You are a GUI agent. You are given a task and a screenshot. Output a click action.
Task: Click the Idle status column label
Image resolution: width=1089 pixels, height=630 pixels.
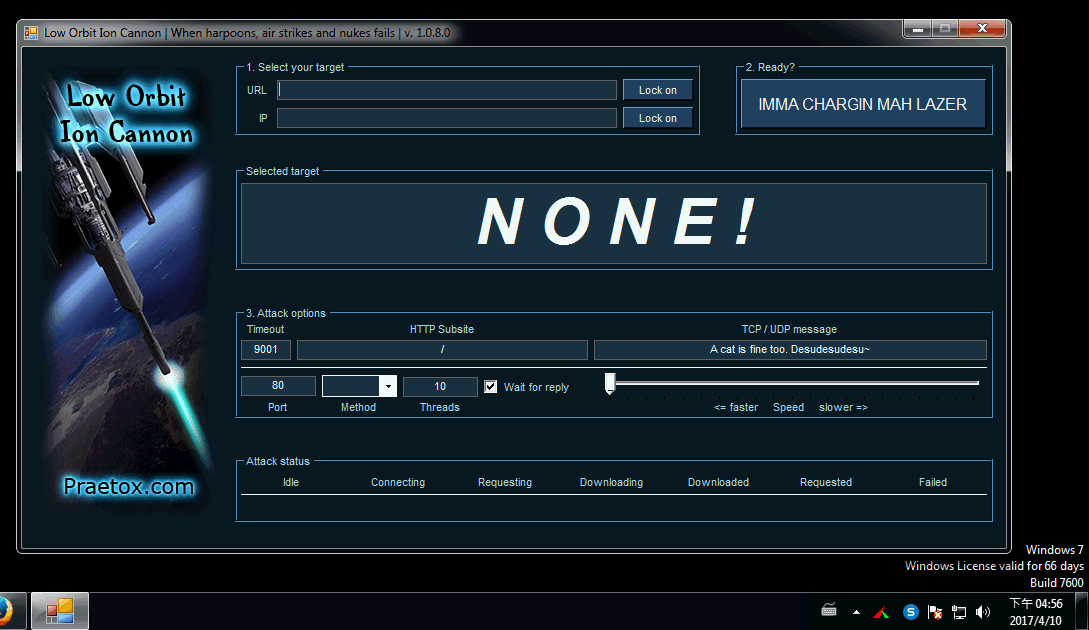(x=291, y=482)
